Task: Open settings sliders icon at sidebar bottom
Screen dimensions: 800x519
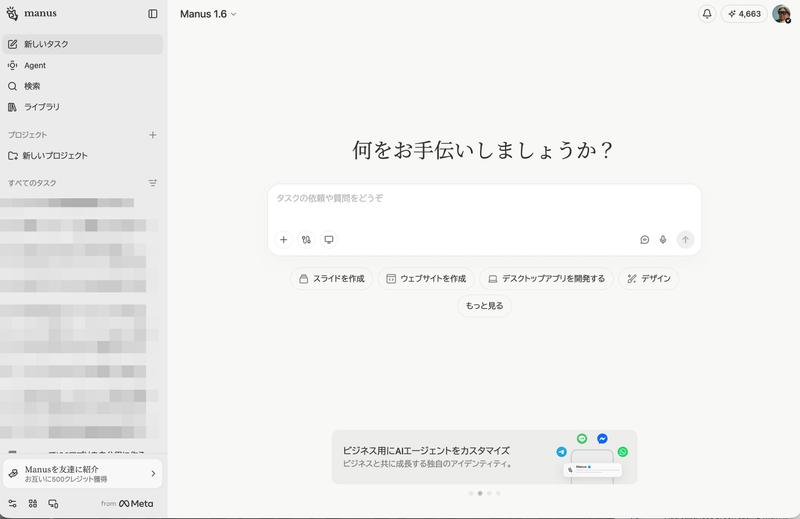Action: click(12, 504)
